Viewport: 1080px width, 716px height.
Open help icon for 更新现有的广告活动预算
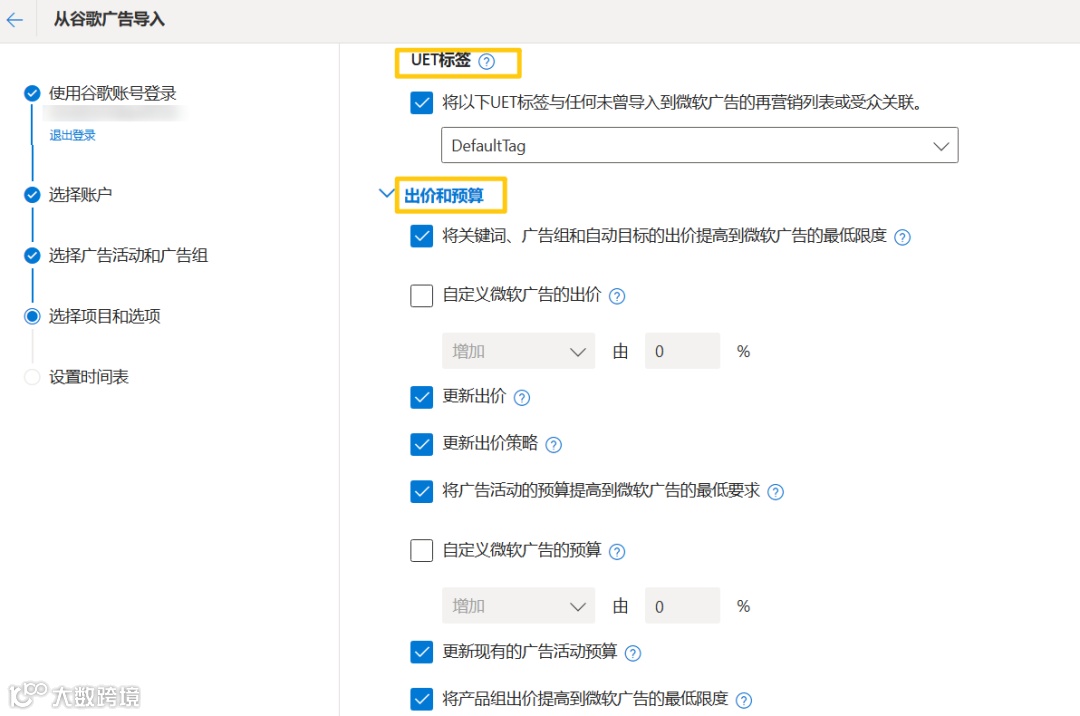click(633, 653)
